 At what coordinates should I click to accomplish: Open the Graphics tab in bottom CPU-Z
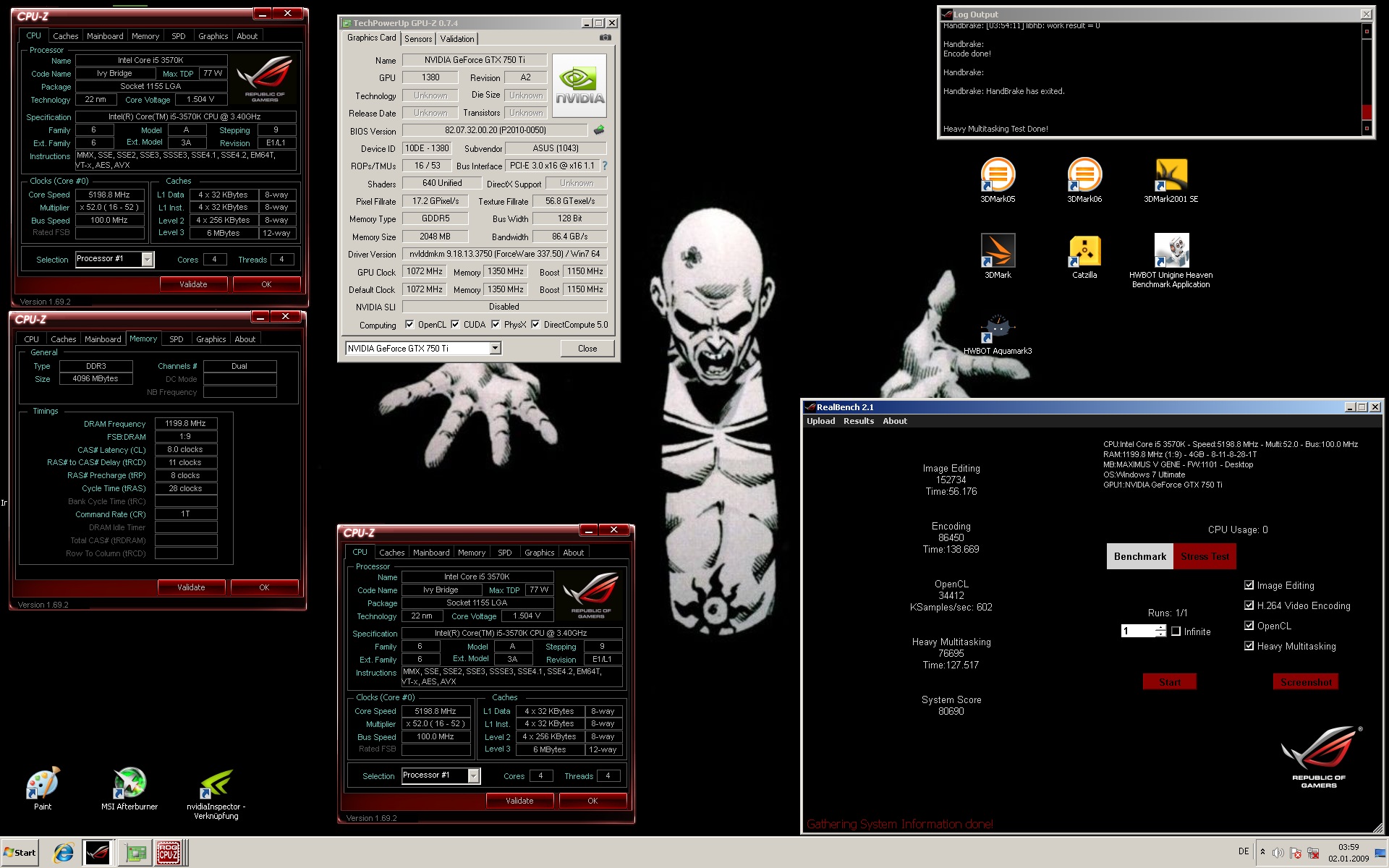point(540,553)
